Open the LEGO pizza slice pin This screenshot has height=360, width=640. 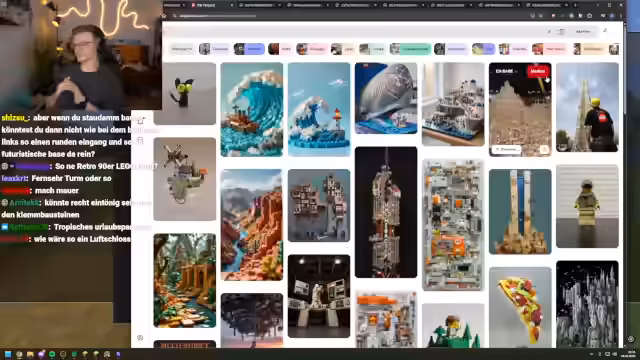click(x=520, y=307)
